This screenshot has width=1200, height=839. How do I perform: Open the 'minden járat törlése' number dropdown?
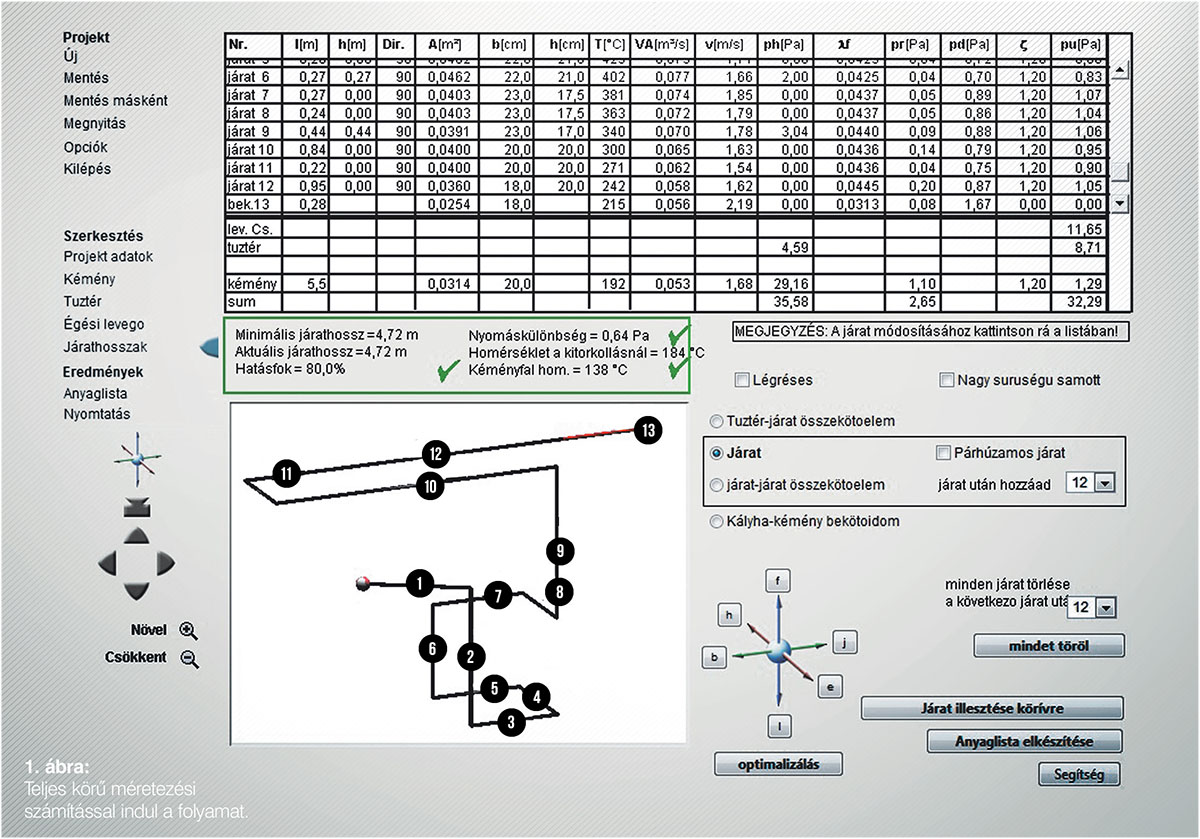click(1104, 607)
